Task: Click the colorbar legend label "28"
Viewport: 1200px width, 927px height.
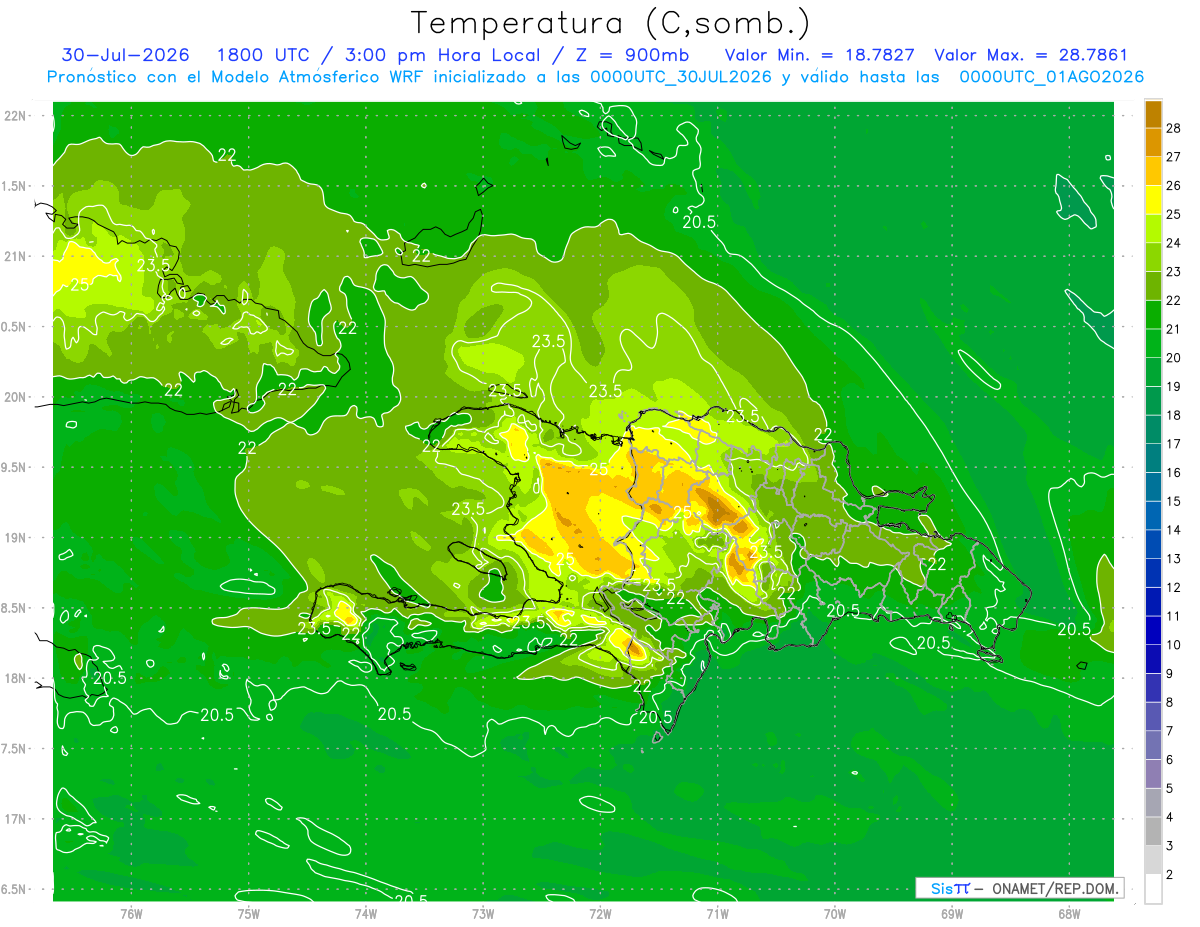Action: click(x=1174, y=128)
